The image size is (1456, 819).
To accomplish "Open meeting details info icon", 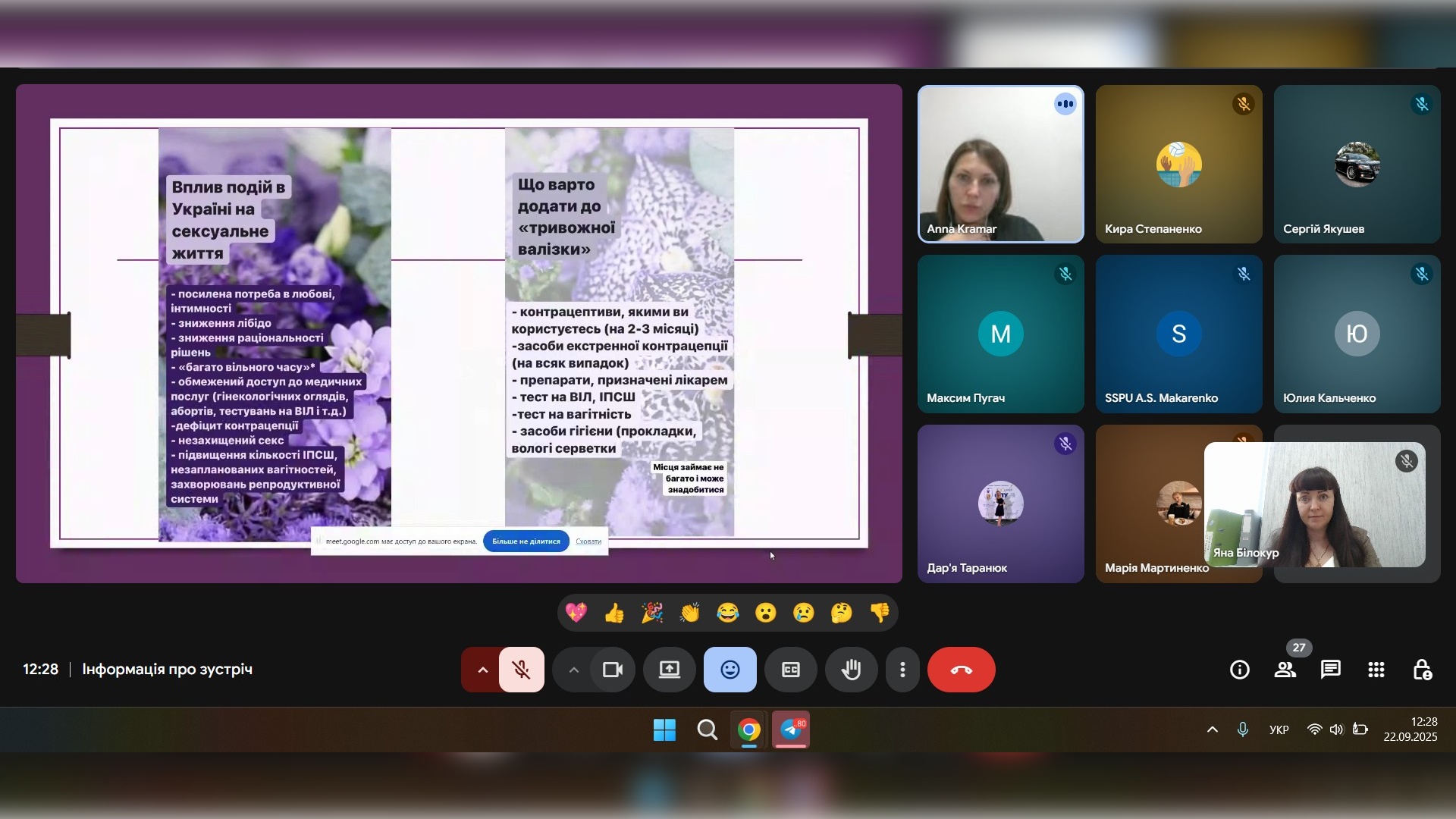I will click(1239, 670).
